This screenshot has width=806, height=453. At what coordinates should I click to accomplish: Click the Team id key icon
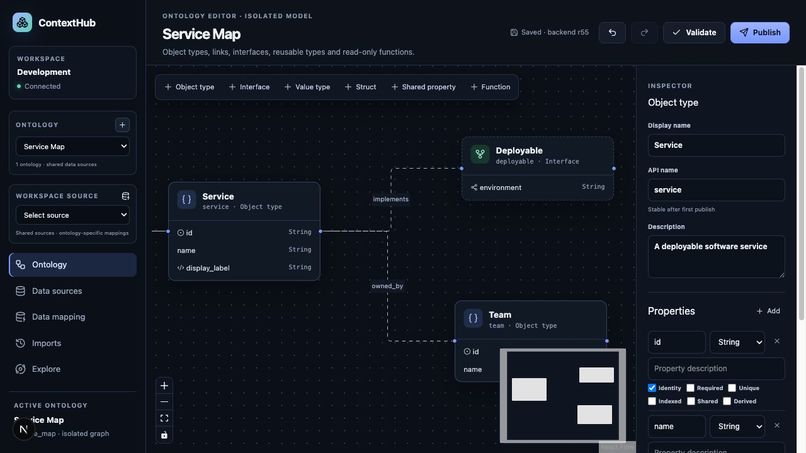tap(467, 352)
